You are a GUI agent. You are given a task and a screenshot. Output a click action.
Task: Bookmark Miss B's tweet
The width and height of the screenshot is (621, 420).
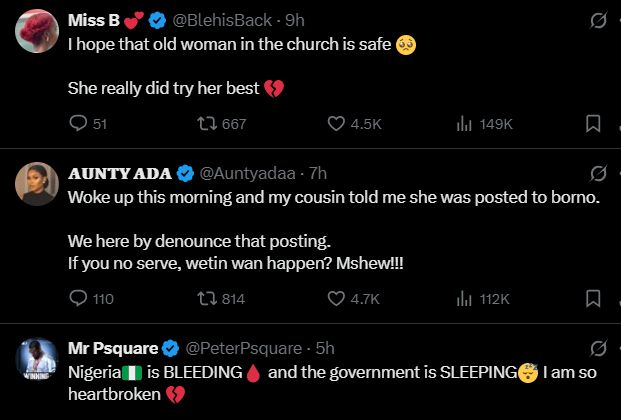click(592, 124)
